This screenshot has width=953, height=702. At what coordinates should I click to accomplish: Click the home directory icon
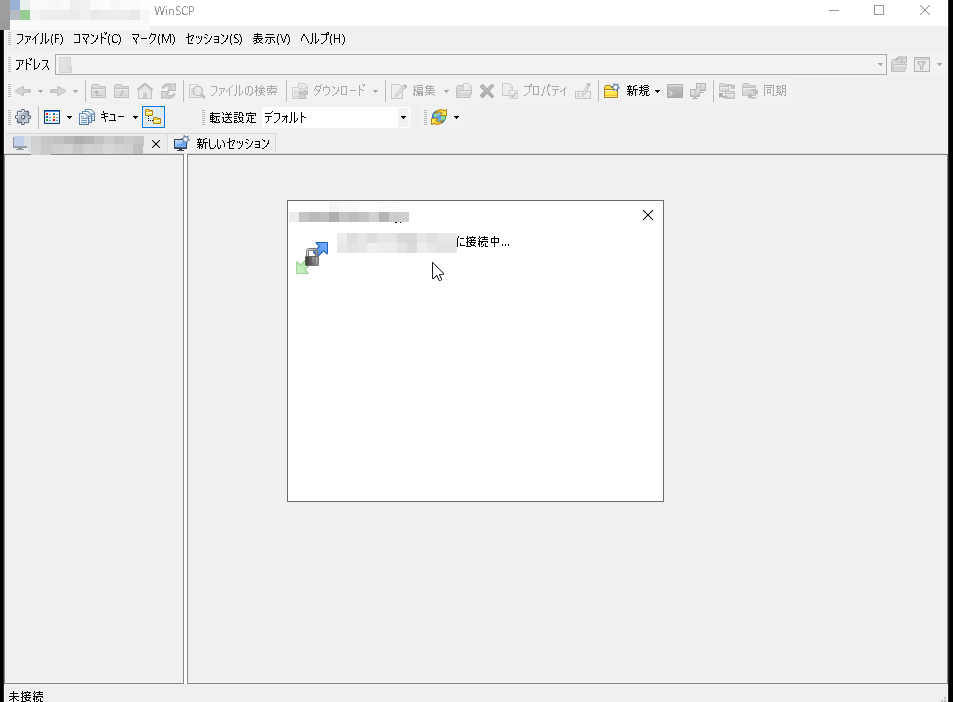pos(145,91)
